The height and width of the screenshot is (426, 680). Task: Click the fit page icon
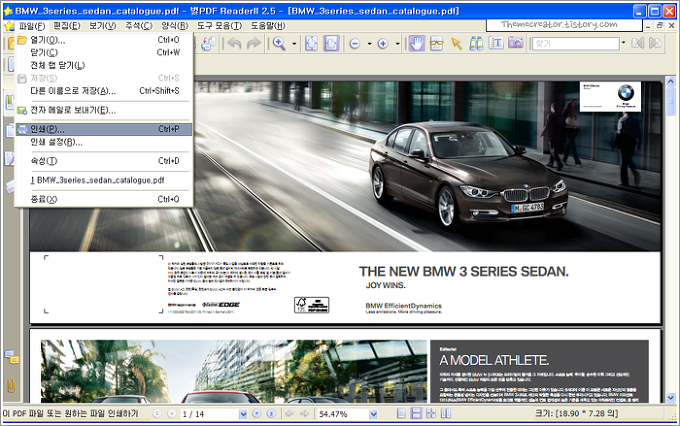point(311,43)
